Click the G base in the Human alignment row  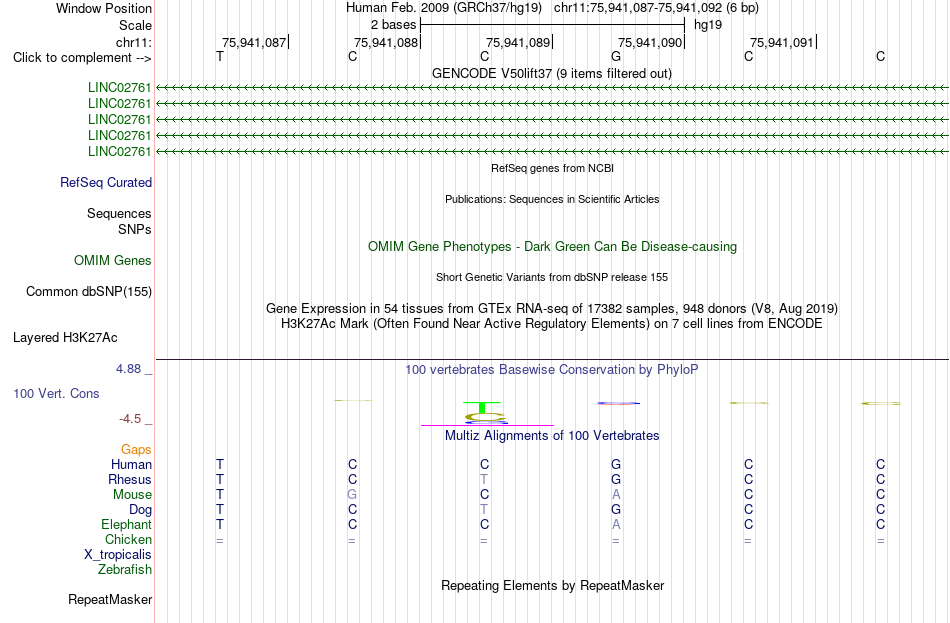(616, 465)
